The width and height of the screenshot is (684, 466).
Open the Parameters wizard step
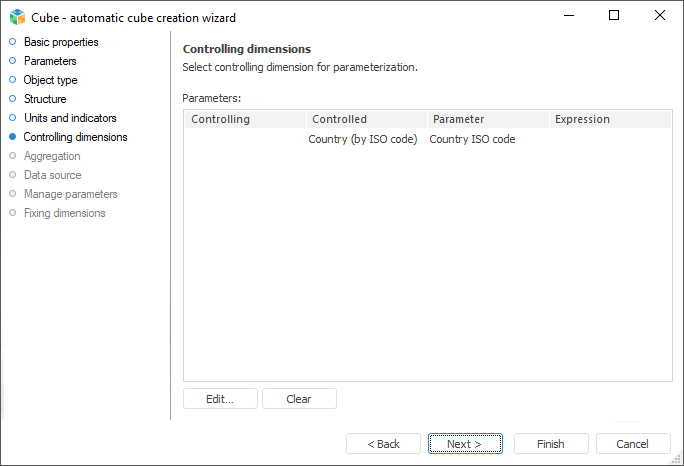pyautogui.click(x=50, y=61)
